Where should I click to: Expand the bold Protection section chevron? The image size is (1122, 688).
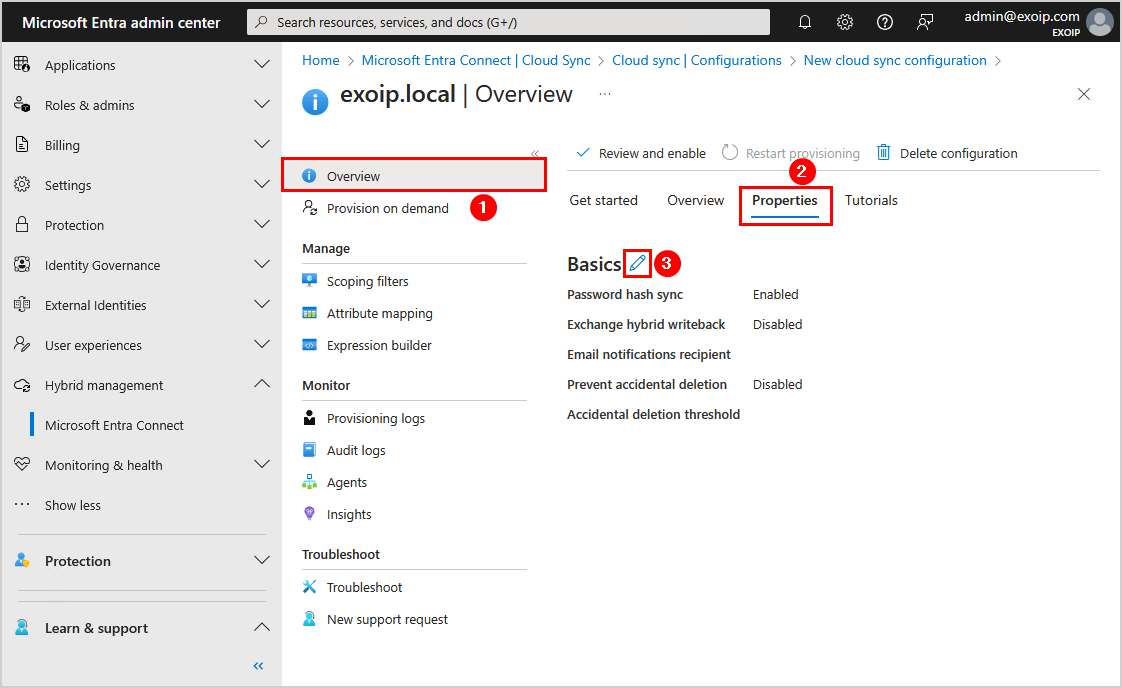262,560
